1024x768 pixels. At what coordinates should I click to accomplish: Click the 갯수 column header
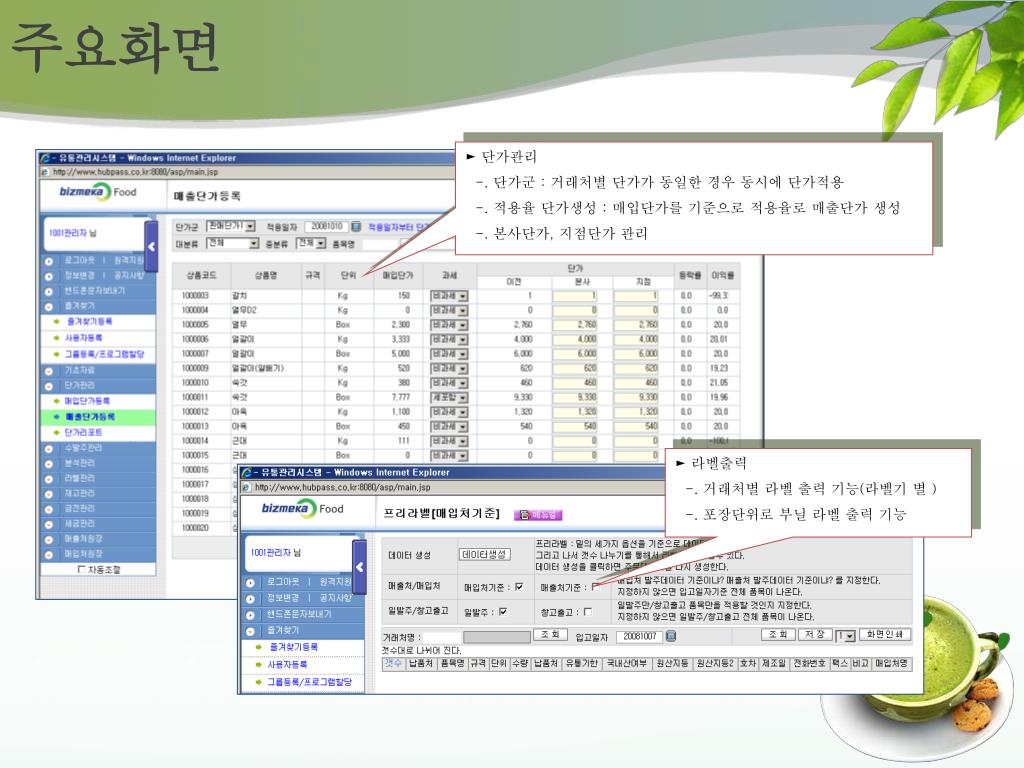(393, 664)
